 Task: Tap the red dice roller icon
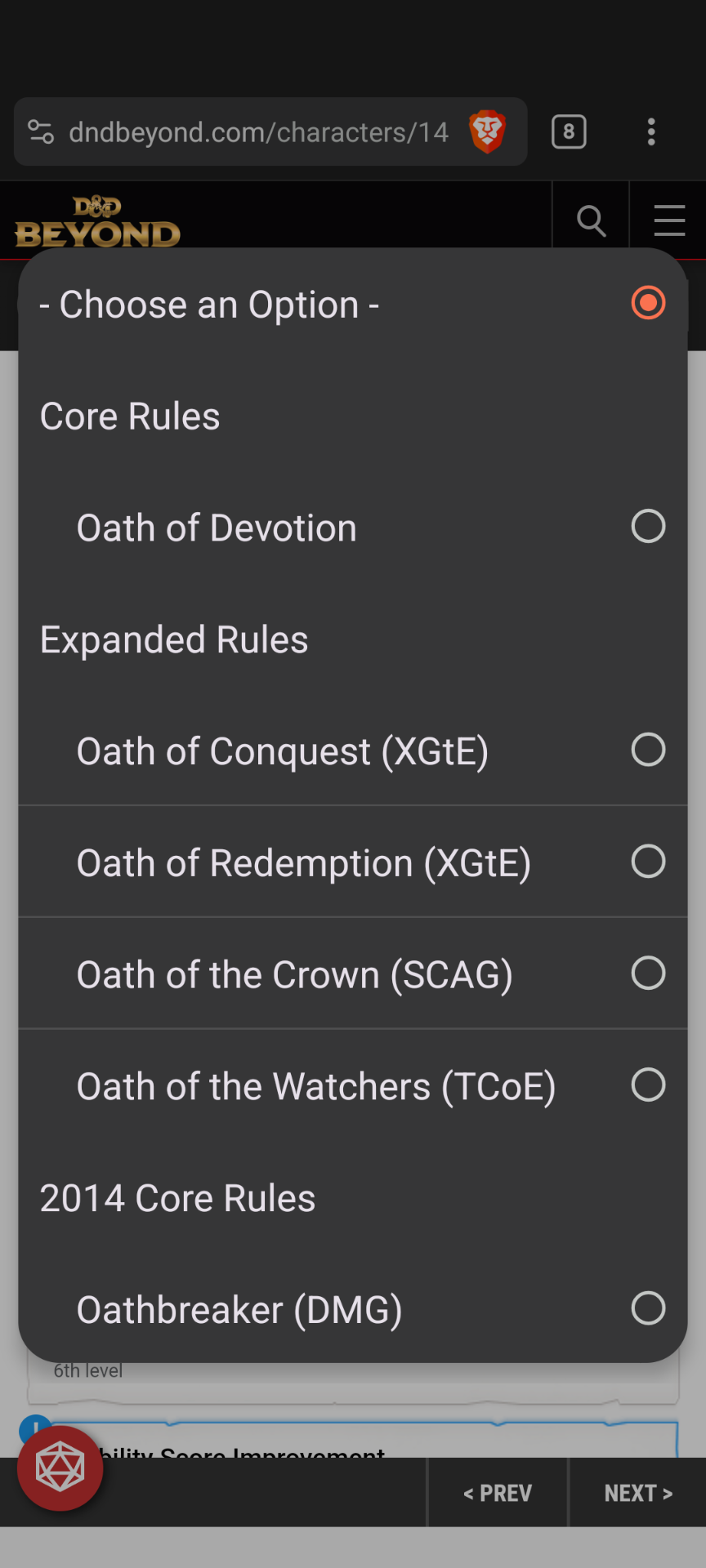click(60, 1468)
